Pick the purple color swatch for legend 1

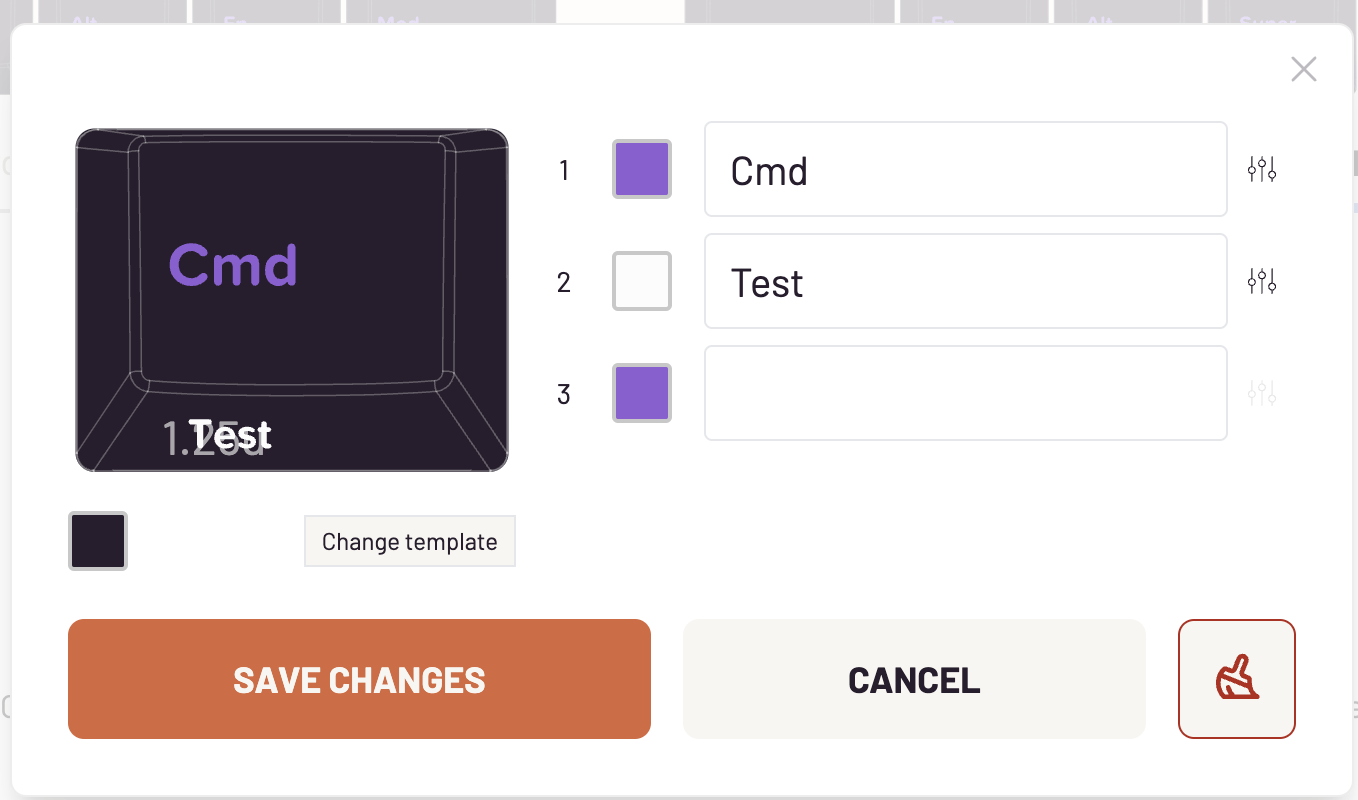(x=641, y=169)
